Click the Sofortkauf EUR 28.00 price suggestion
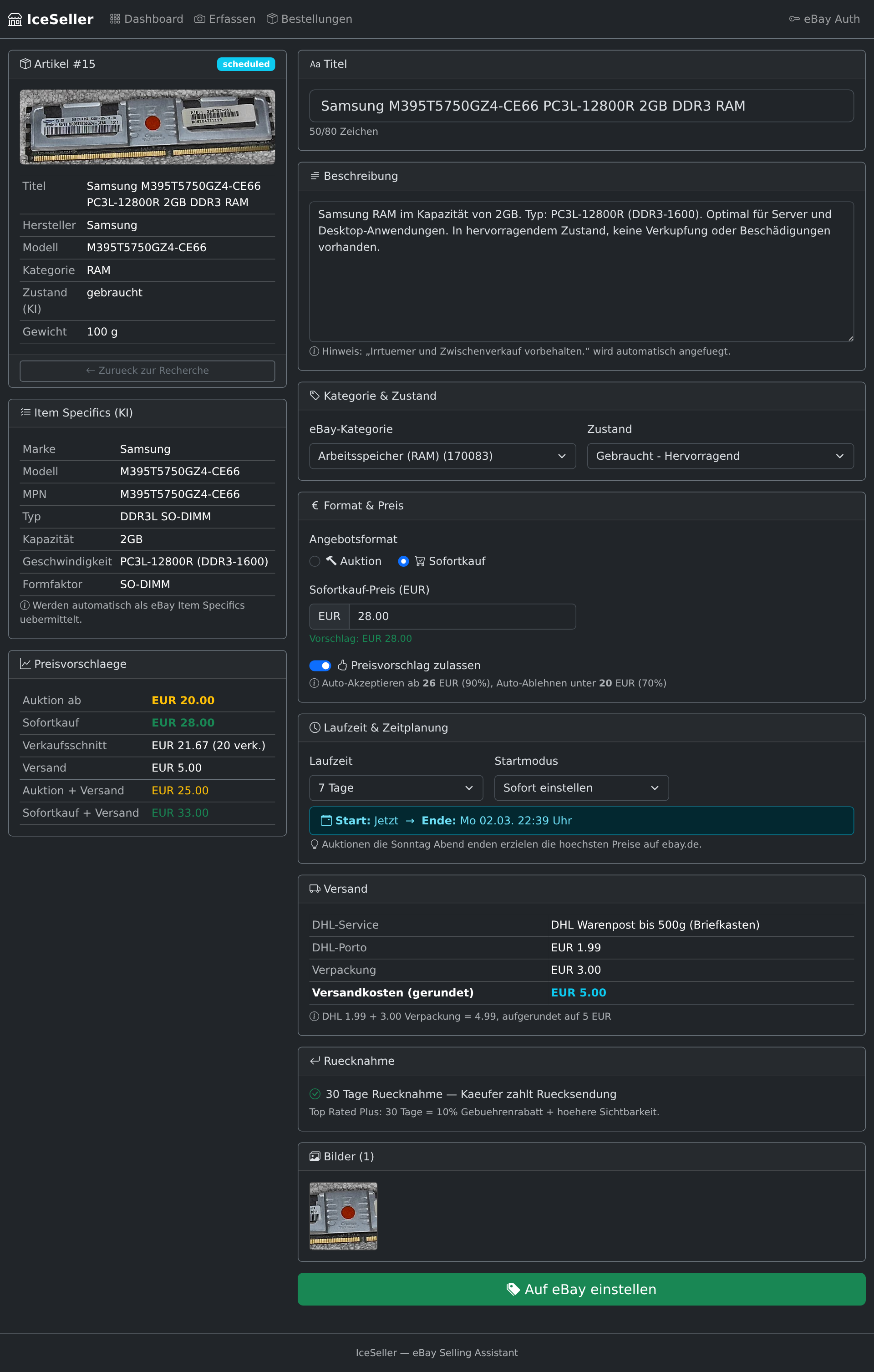The image size is (874, 1372). click(x=183, y=722)
